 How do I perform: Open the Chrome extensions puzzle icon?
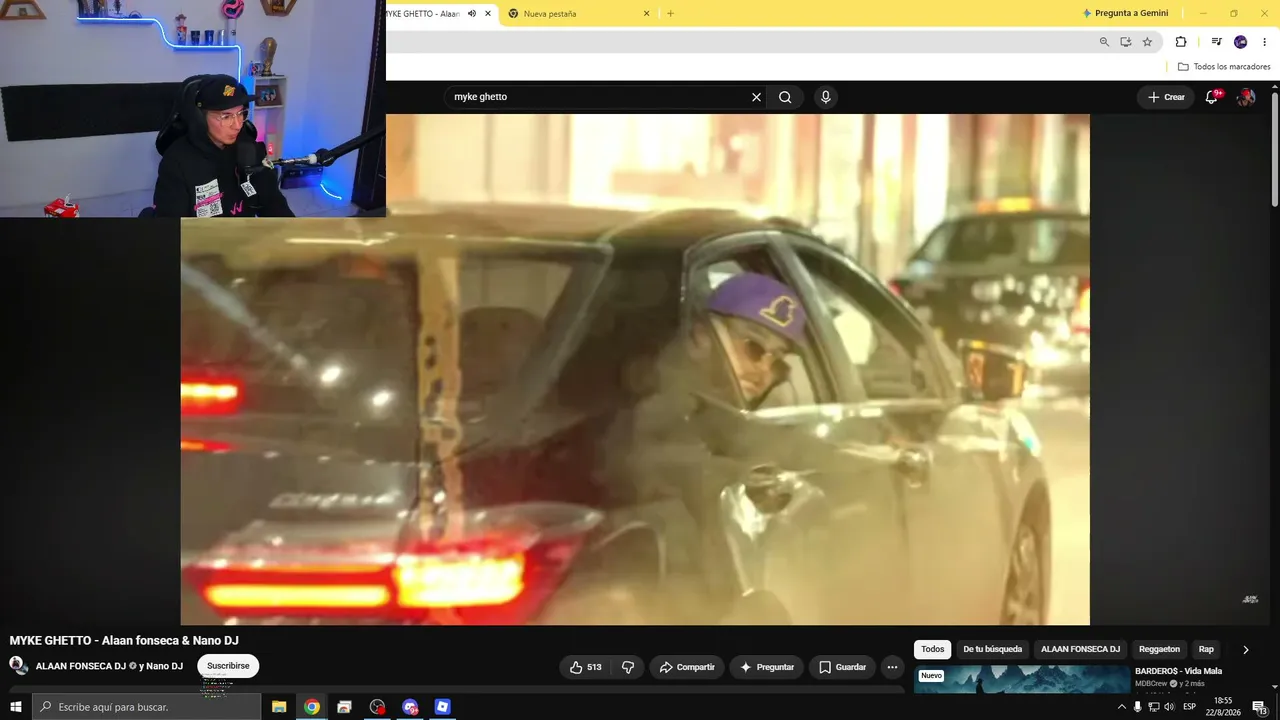[x=1181, y=42]
